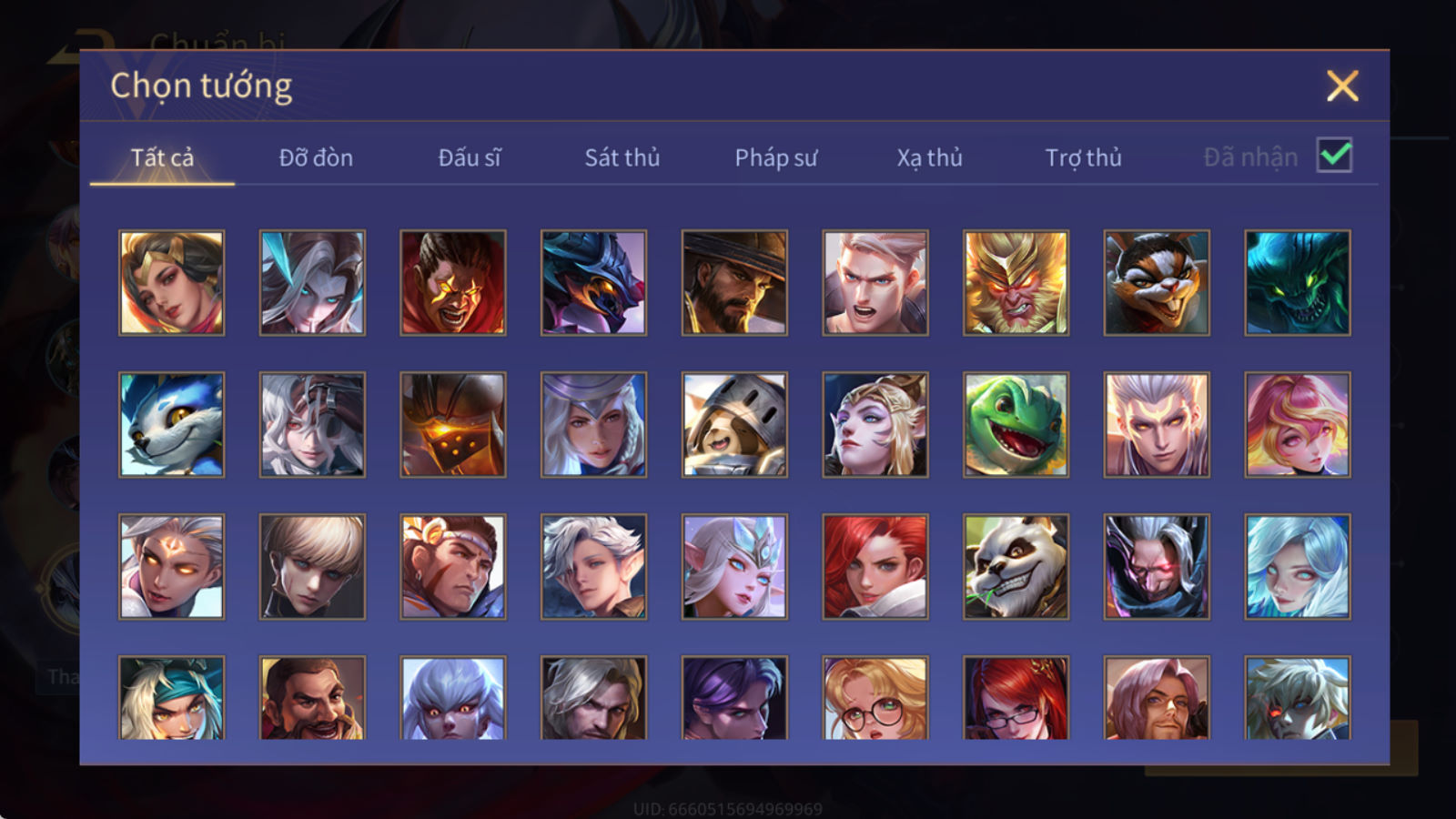Switch to the Trợ thủ tab
The height and width of the screenshot is (819, 1456).
point(1083,157)
